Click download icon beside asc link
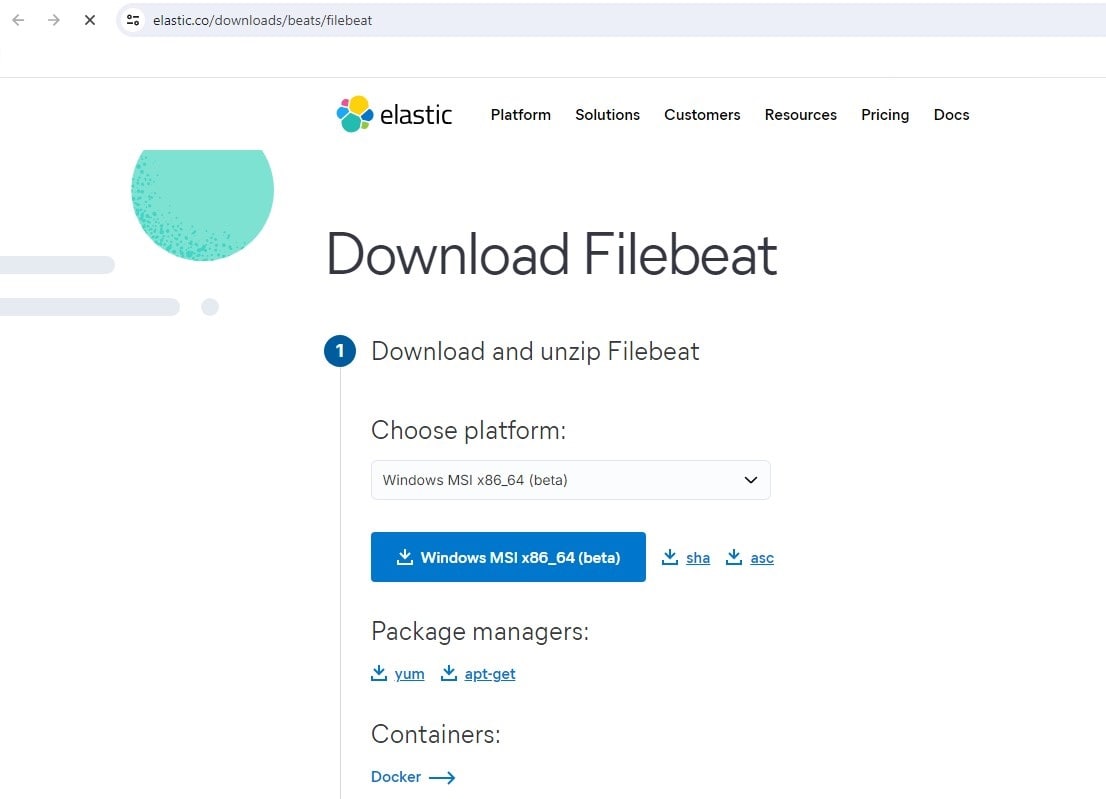The width and height of the screenshot is (1106, 799). pyautogui.click(x=734, y=557)
